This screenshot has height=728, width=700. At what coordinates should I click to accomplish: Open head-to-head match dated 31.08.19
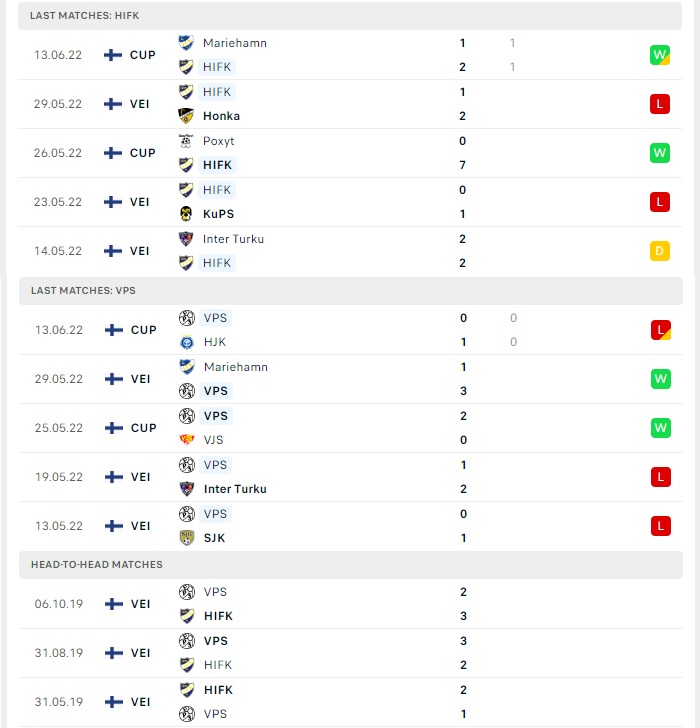point(351,653)
